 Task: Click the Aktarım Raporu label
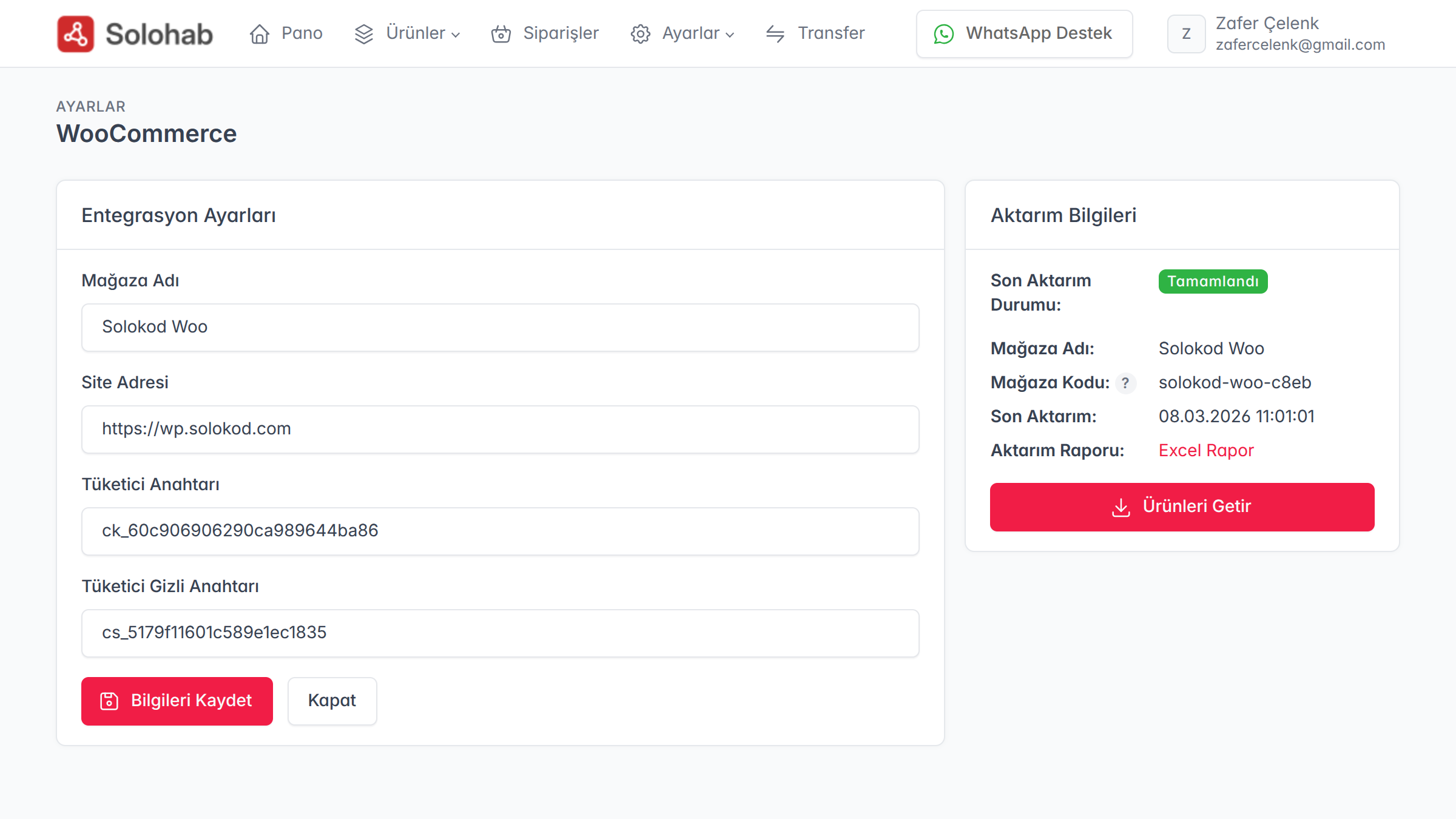click(x=1057, y=450)
